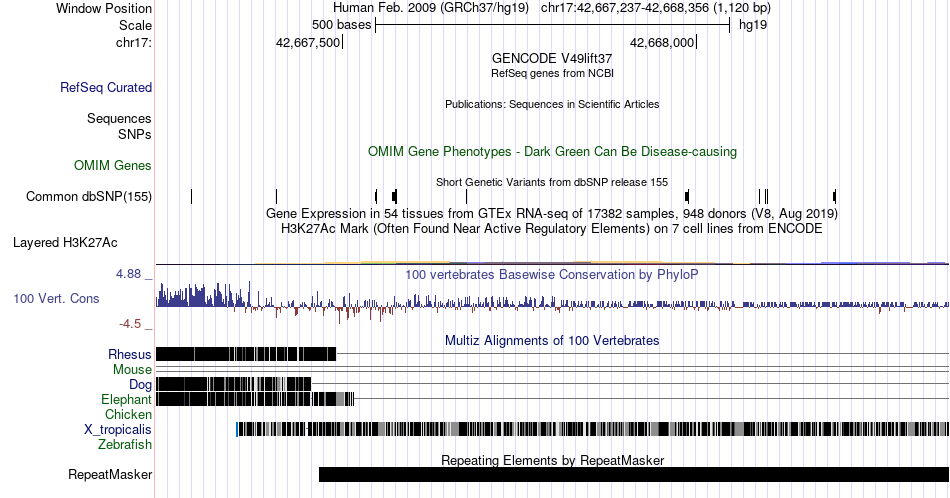
Task: Select the Common dbSNP(155) track label
Action: [x=89, y=196]
